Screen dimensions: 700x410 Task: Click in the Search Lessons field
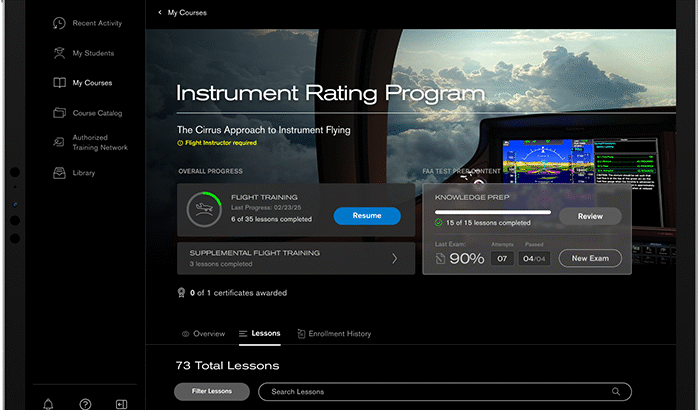tap(445, 392)
